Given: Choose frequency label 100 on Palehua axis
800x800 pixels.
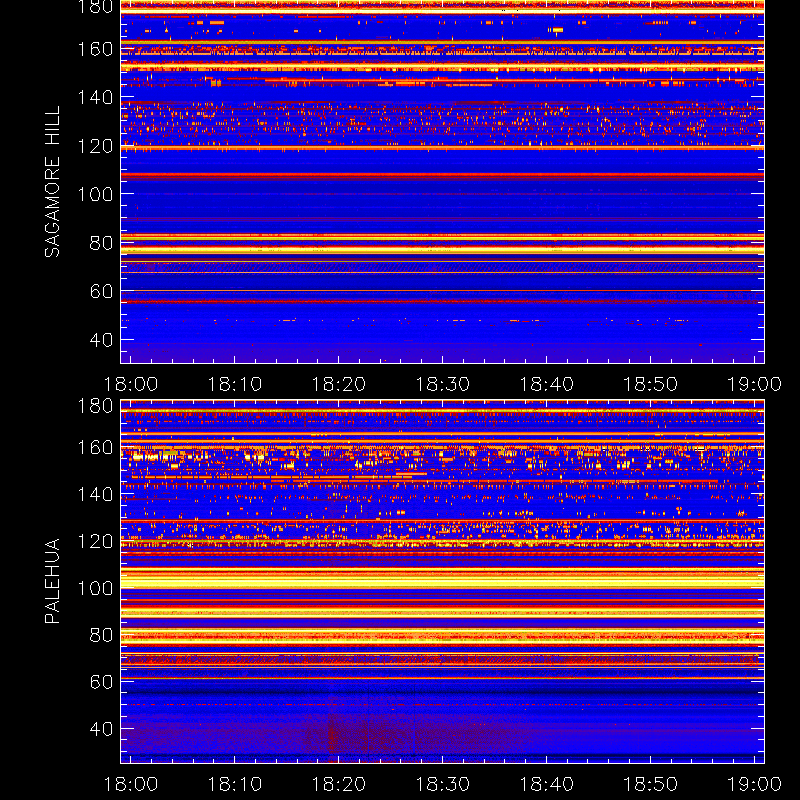Looking at the screenshot, I should [x=95, y=588].
